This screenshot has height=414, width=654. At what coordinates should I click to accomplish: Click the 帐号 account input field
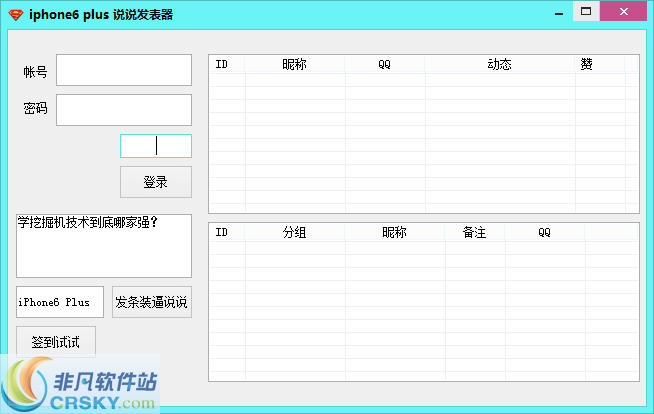[x=124, y=70]
